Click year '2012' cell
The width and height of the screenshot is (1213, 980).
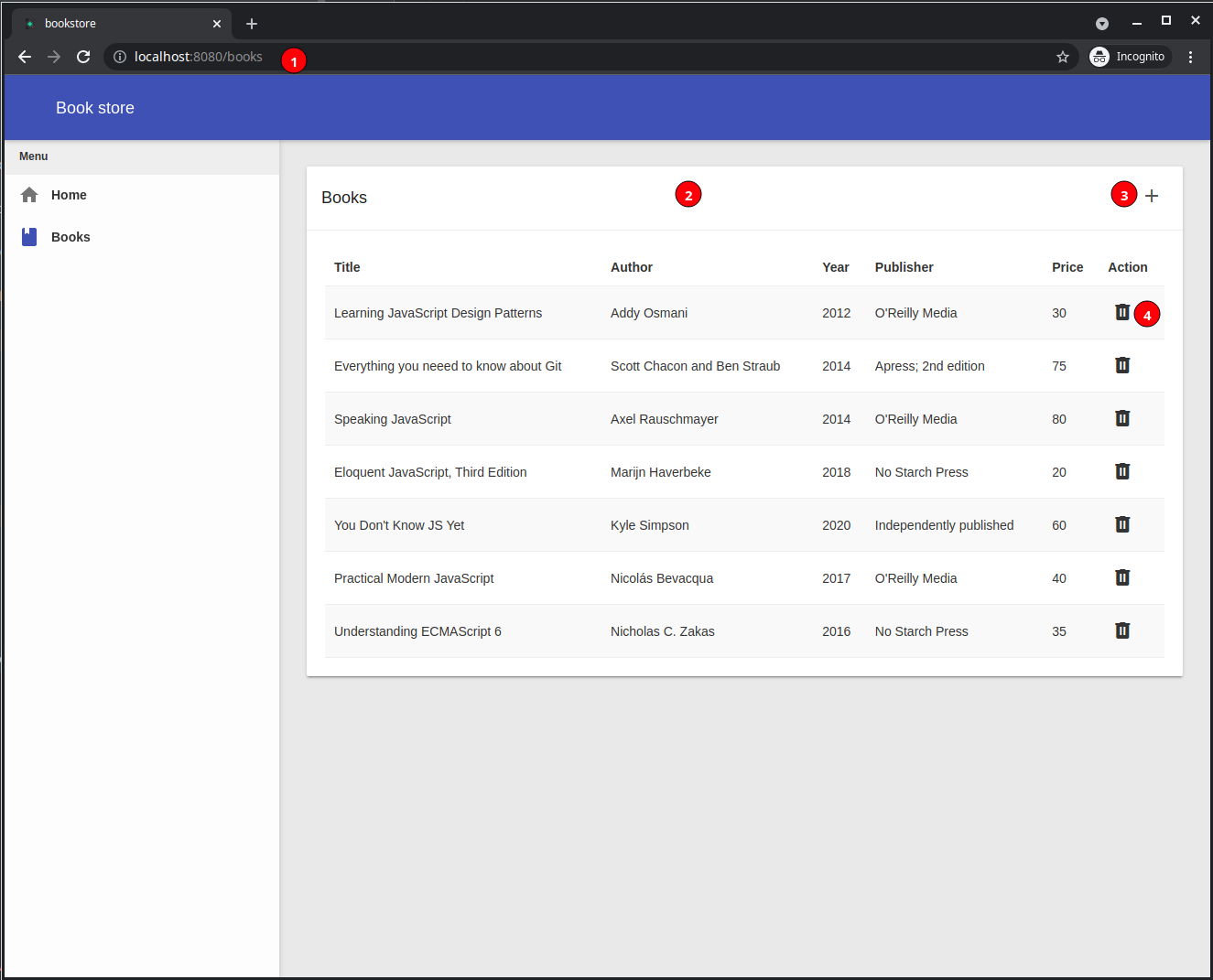click(836, 313)
